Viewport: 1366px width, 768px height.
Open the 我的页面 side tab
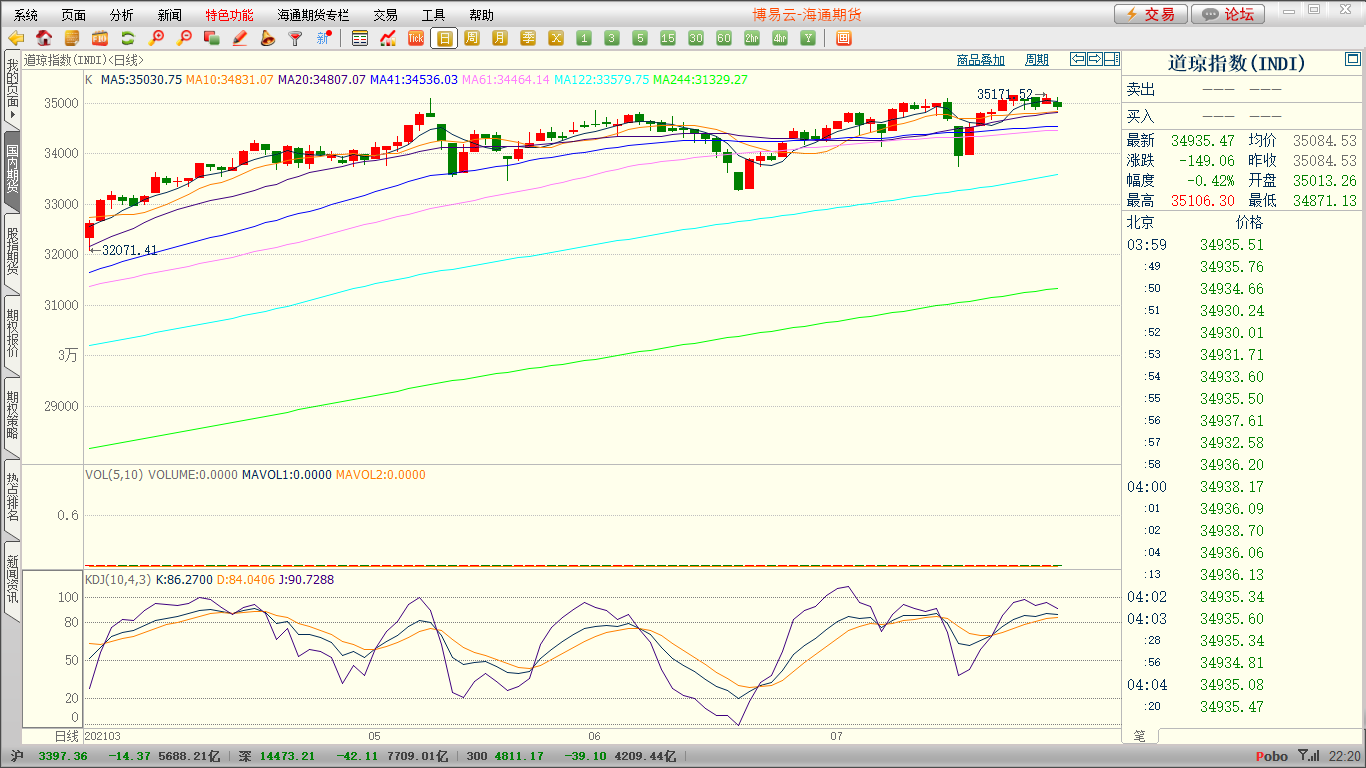12,88
